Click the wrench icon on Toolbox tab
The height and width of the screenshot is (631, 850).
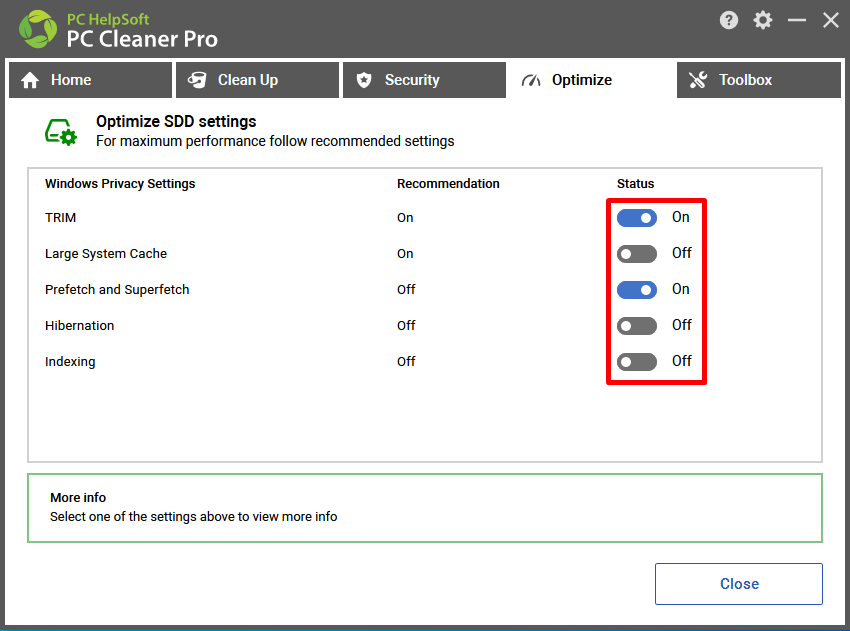coord(698,80)
